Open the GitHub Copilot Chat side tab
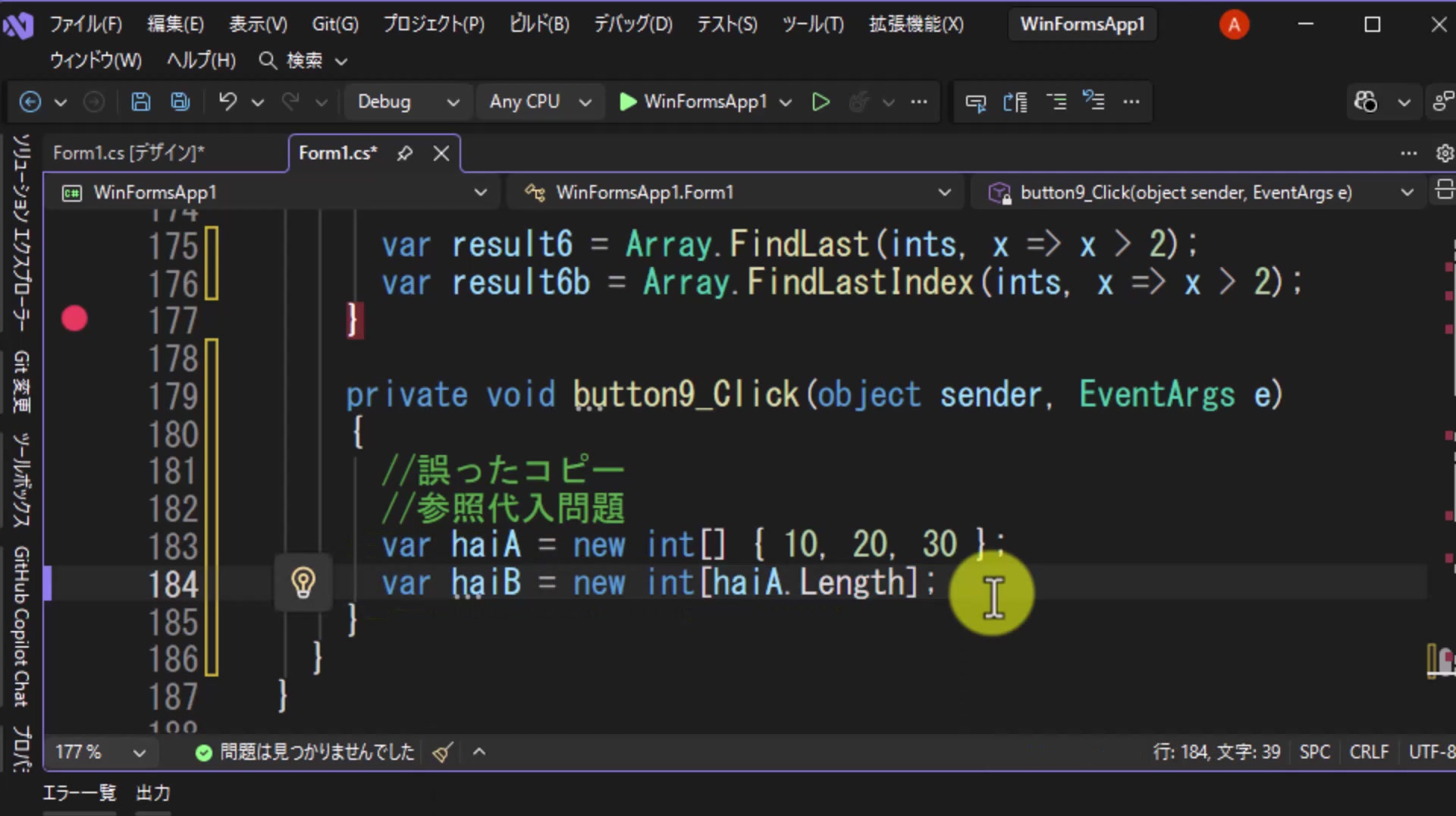Screen dimensions: 1456x816 tap(21, 626)
